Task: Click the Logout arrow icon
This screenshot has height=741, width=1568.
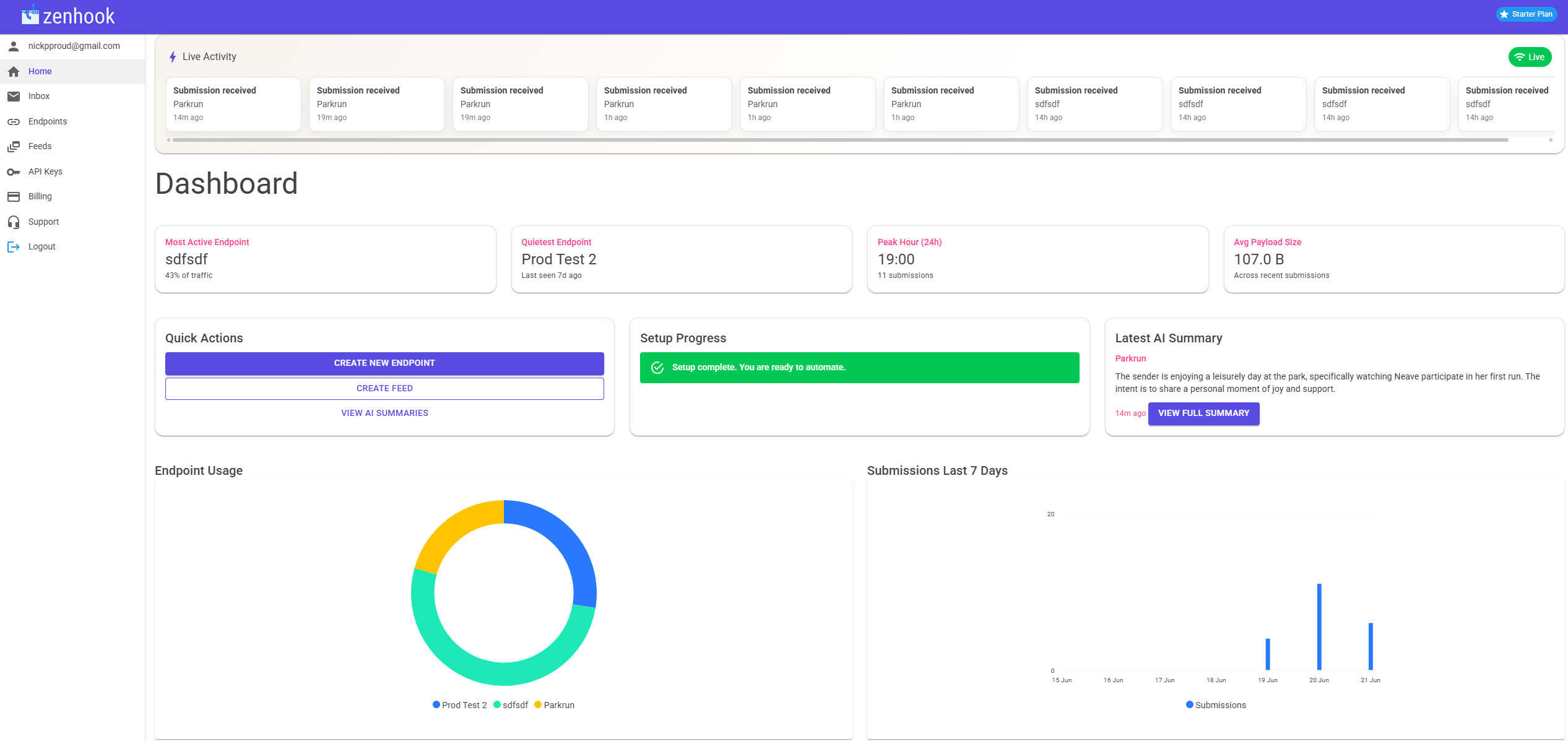Action: click(x=14, y=247)
